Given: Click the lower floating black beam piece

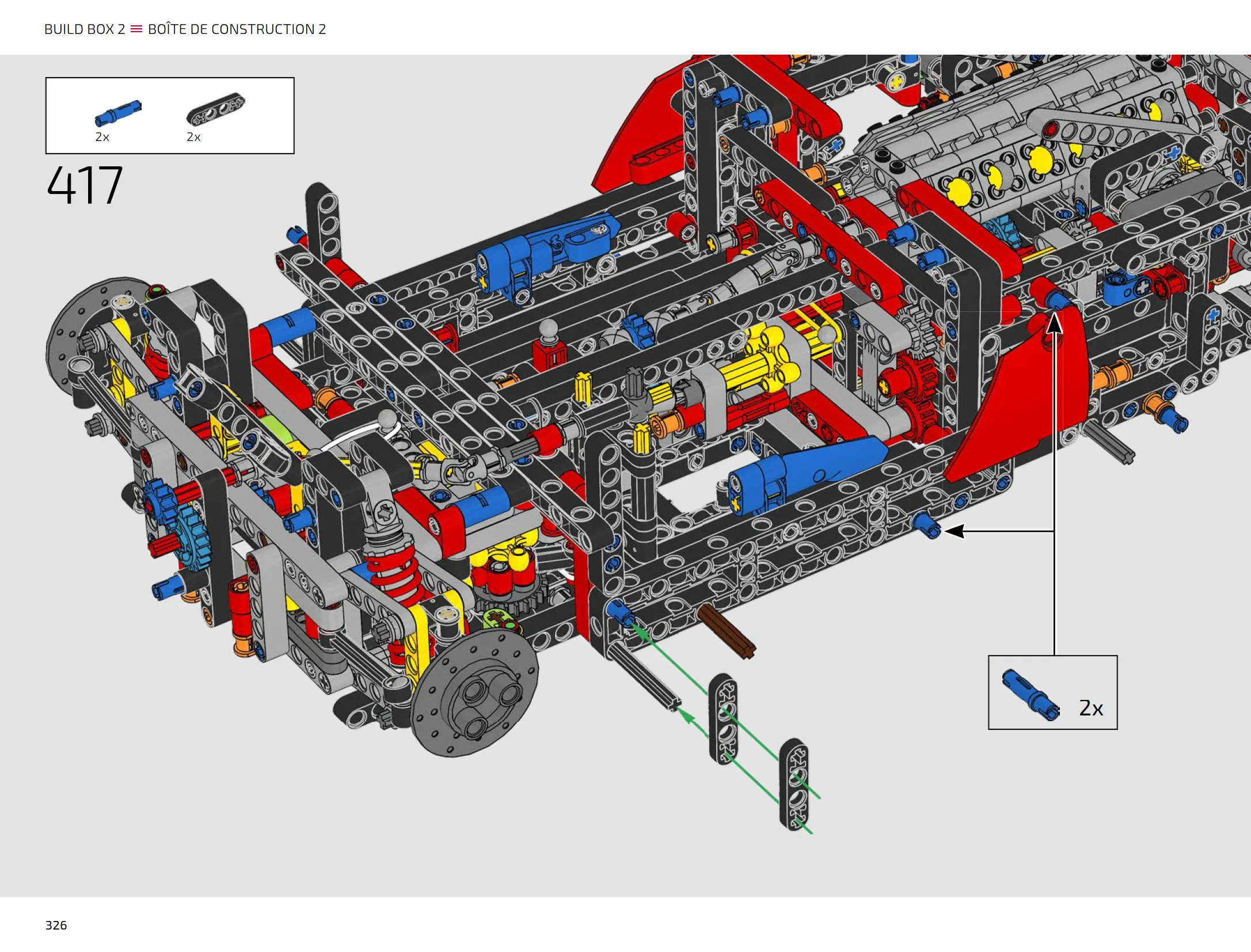Looking at the screenshot, I should [794, 785].
